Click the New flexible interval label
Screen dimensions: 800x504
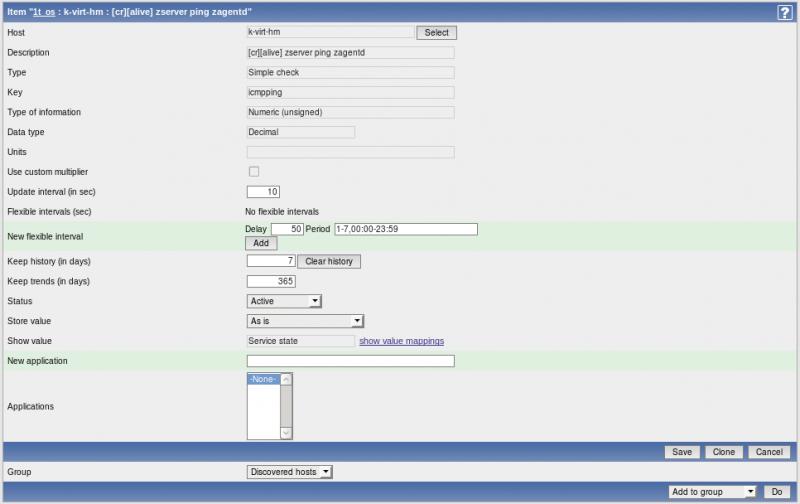[x=45, y=237]
